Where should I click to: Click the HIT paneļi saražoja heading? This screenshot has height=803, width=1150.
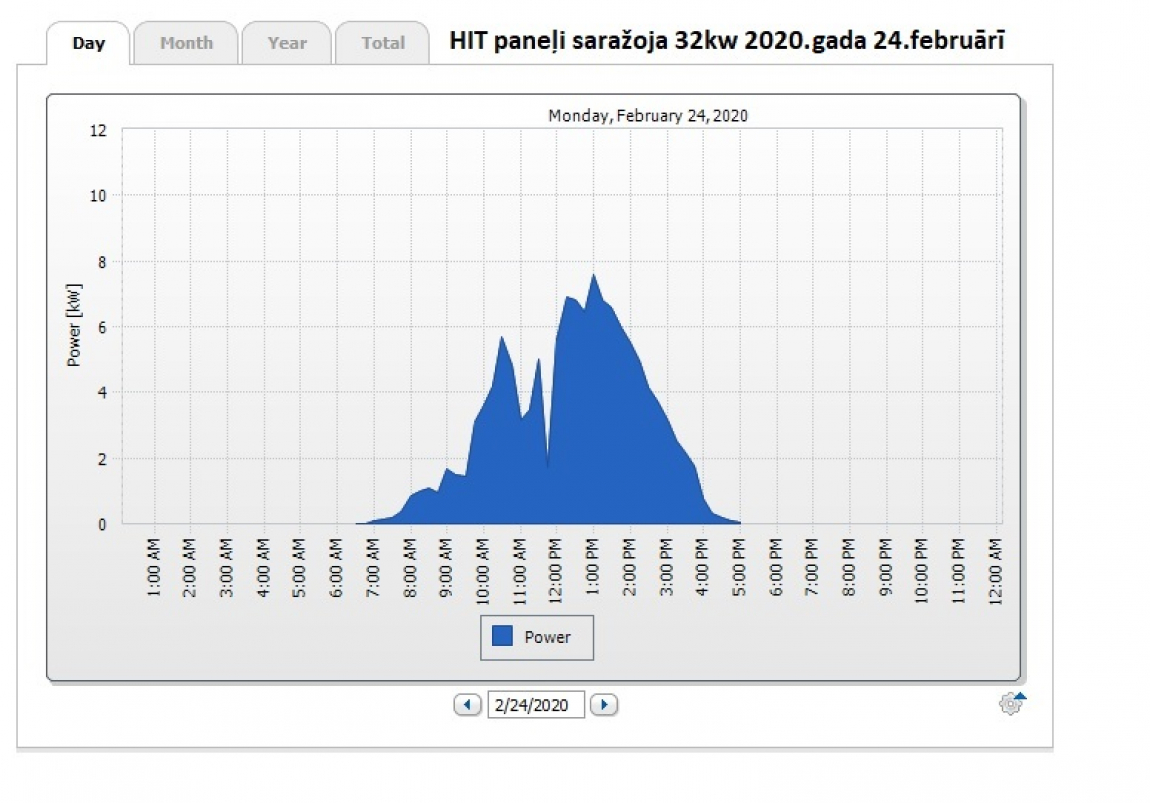coord(727,41)
